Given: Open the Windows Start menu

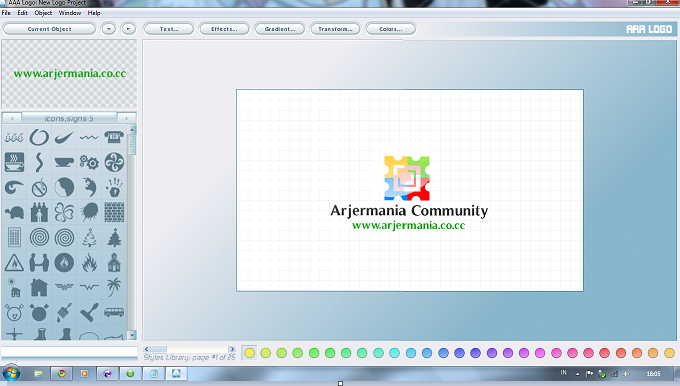Looking at the screenshot, I should click(11, 373).
